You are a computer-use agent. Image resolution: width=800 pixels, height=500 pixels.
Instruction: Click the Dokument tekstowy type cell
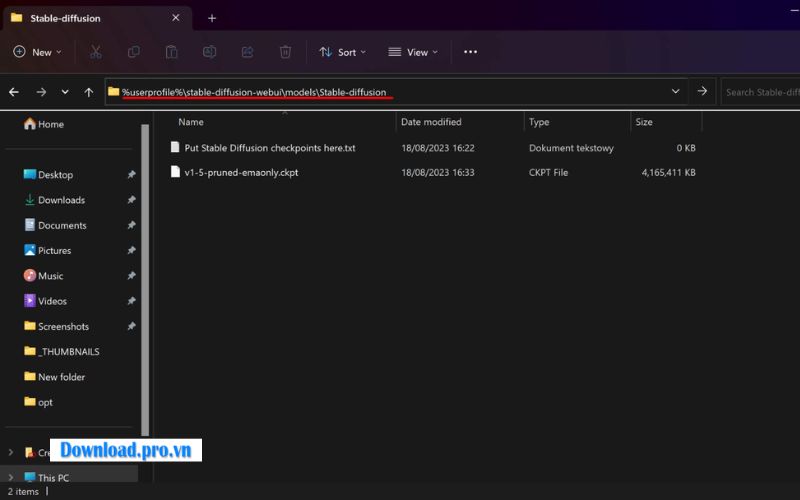(571, 148)
